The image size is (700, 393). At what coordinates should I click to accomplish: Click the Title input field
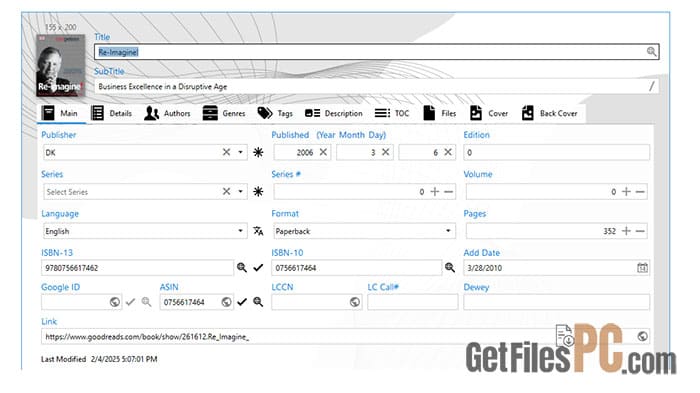pos(376,52)
